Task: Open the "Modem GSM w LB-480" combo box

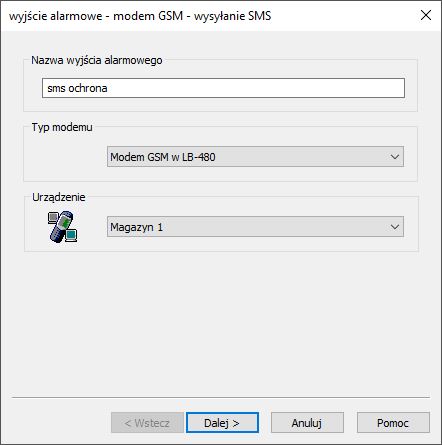Action: click(x=255, y=157)
